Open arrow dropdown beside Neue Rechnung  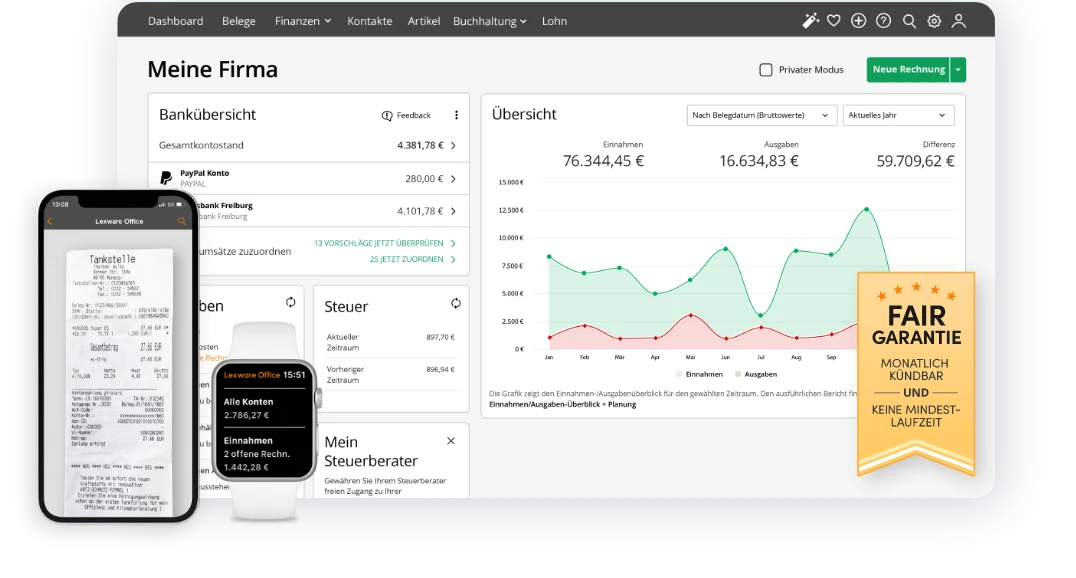click(x=958, y=70)
